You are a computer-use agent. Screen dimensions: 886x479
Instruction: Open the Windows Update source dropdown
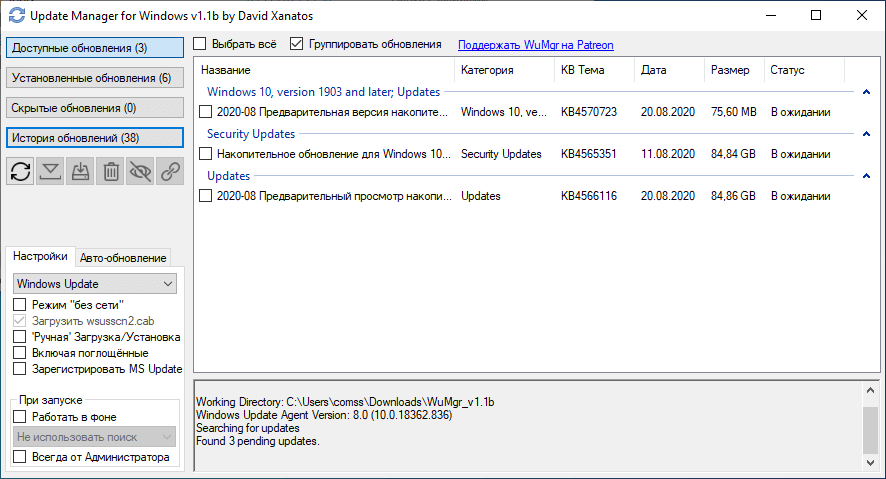[x=95, y=284]
